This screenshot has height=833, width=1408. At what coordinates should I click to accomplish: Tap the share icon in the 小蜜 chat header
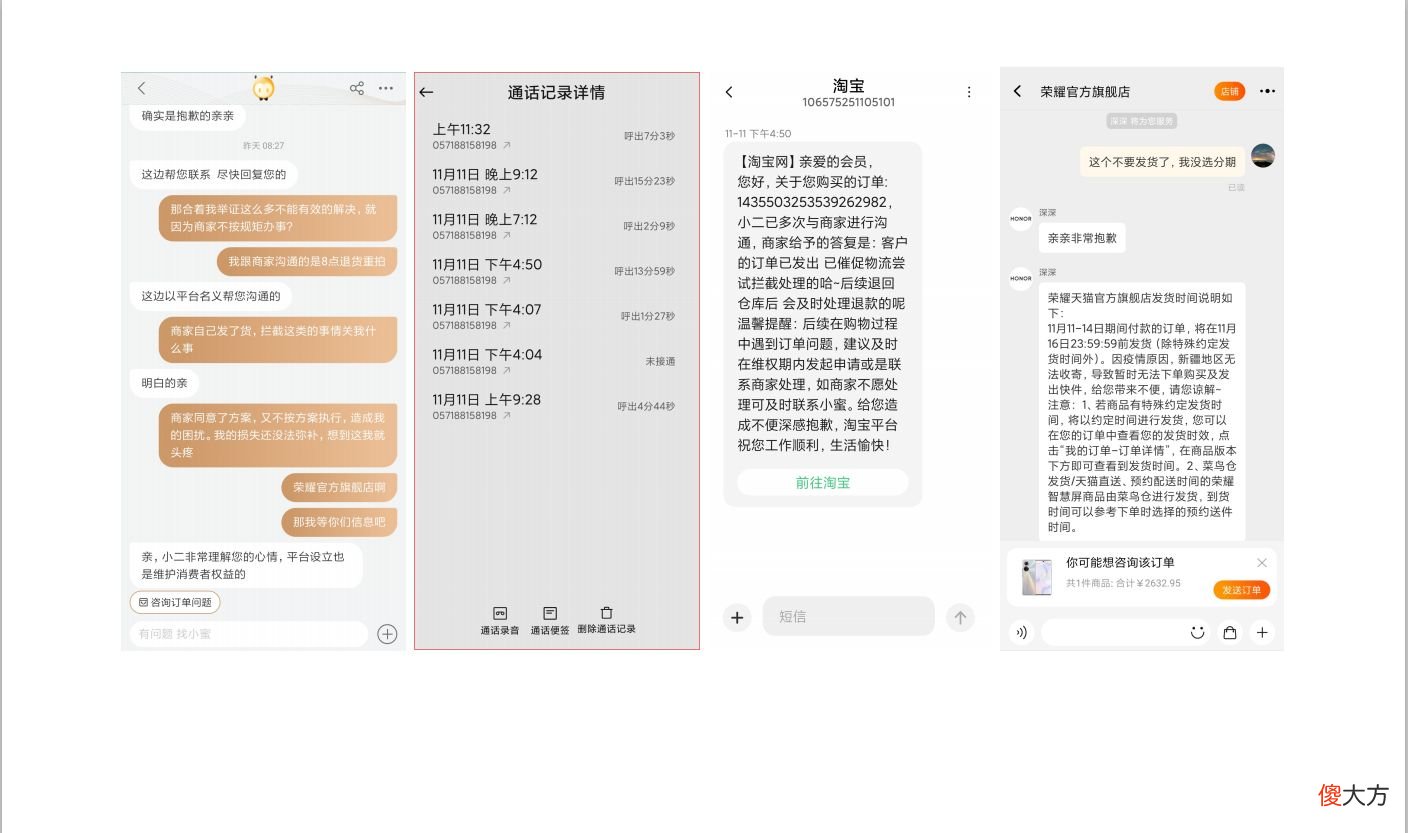point(357,88)
